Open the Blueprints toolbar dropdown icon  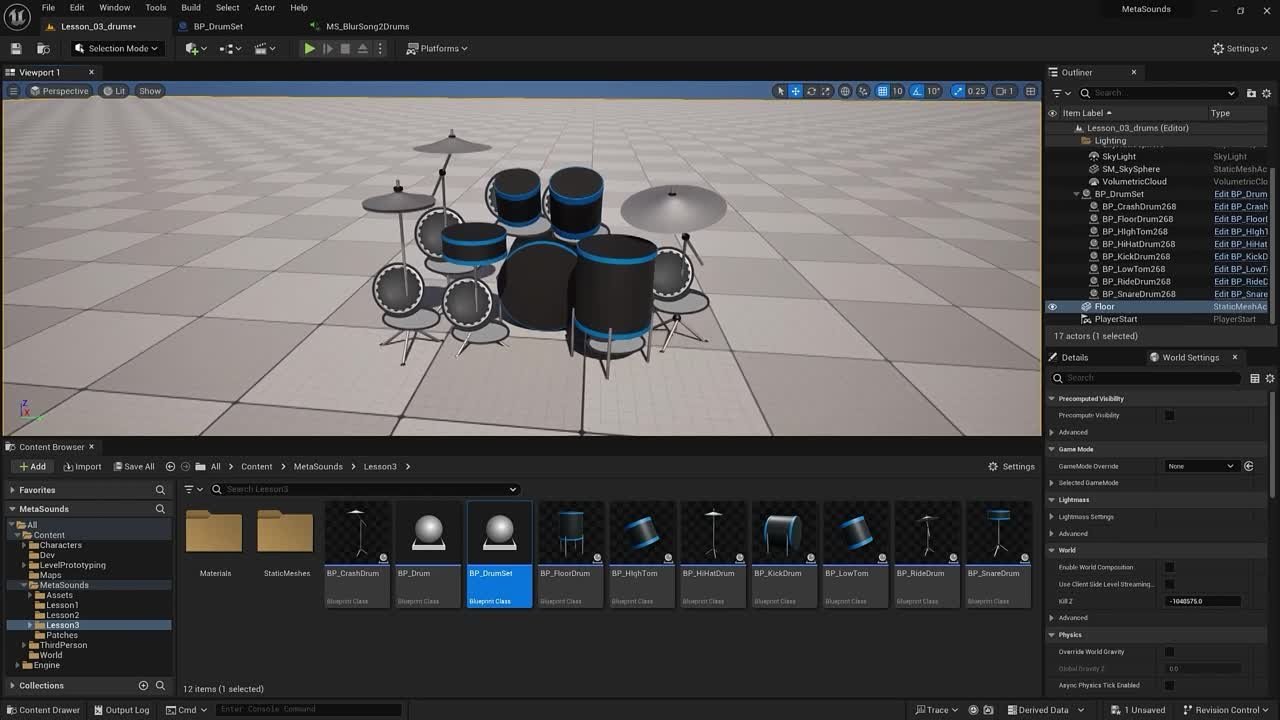point(230,48)
